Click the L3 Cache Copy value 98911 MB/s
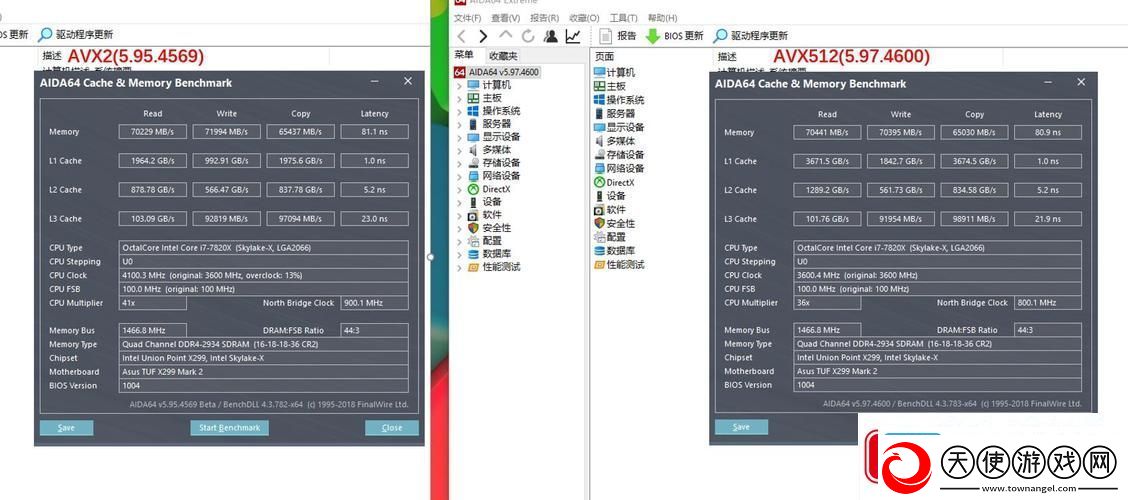 point(974,219)
